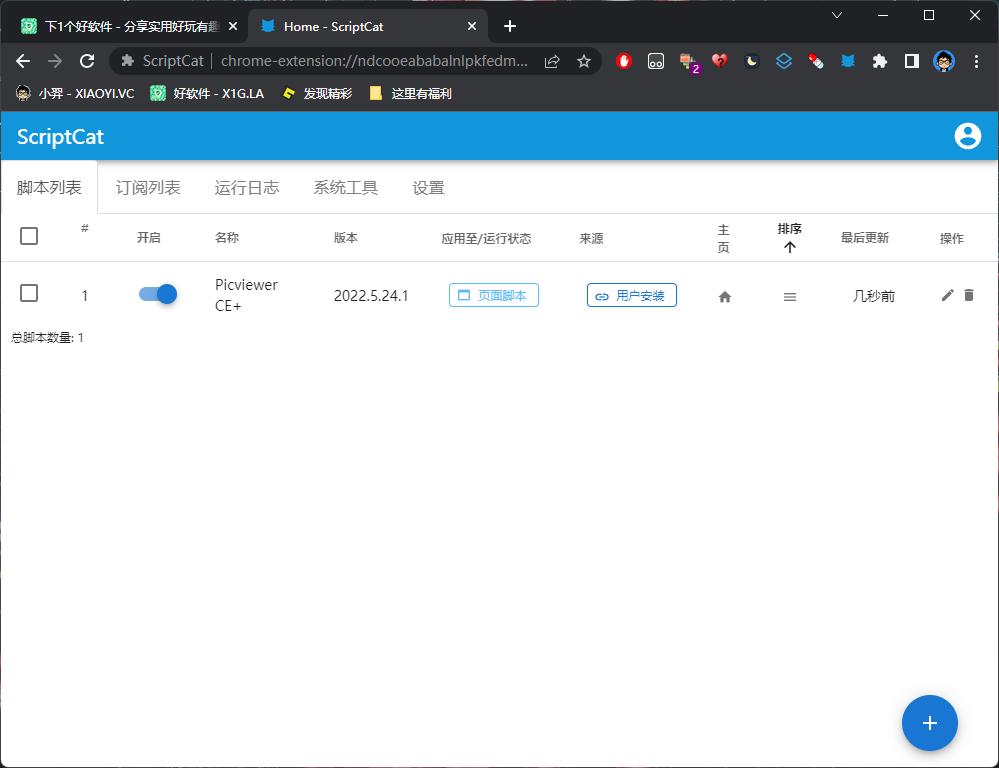Open the Extensions puzzle piece menu
Image resolution: width=999 pixels, height=768 pixels.
pos(880,61)
